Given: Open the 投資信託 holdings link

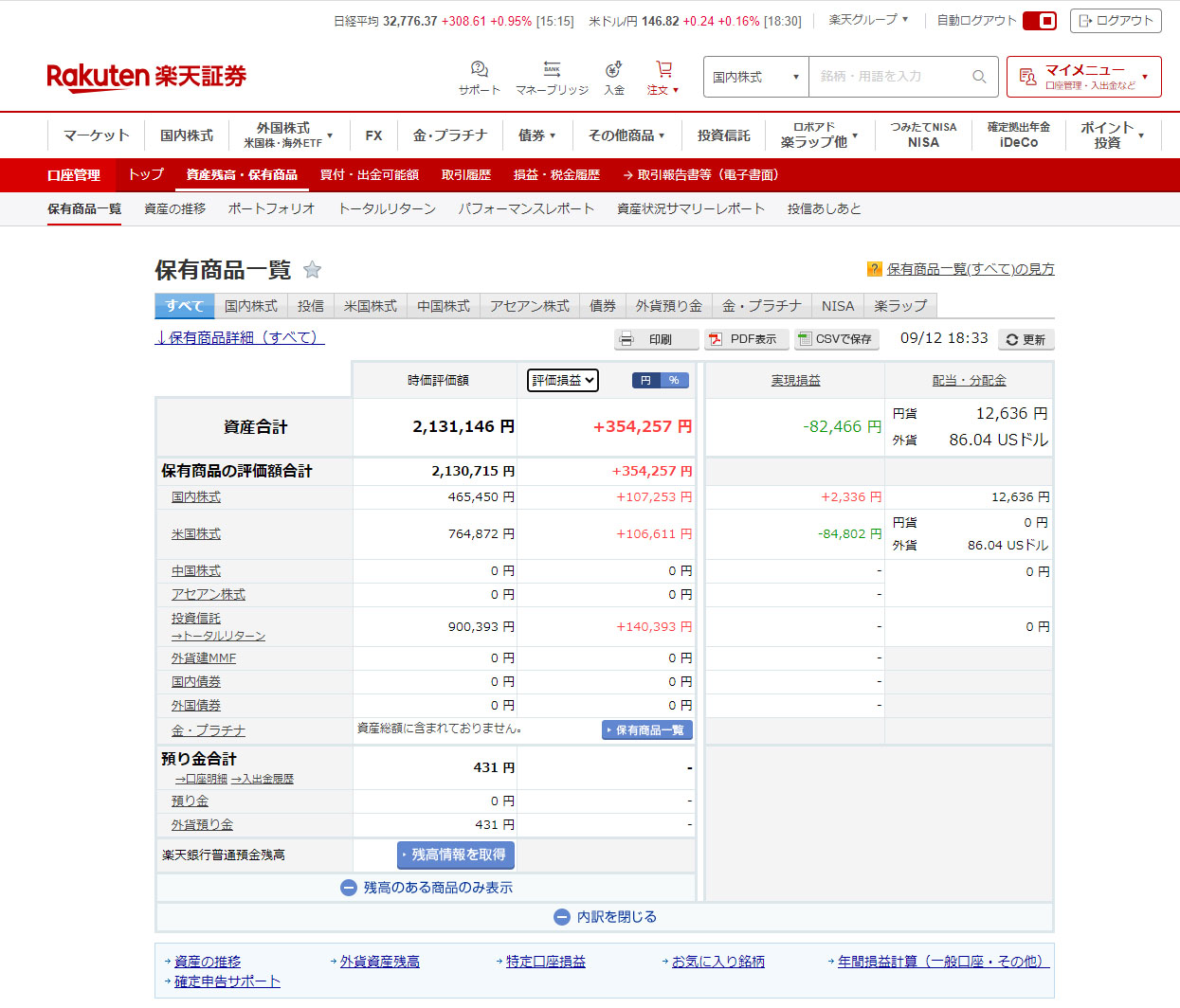Looking at the screenshot, I should [x=196, y=618].
